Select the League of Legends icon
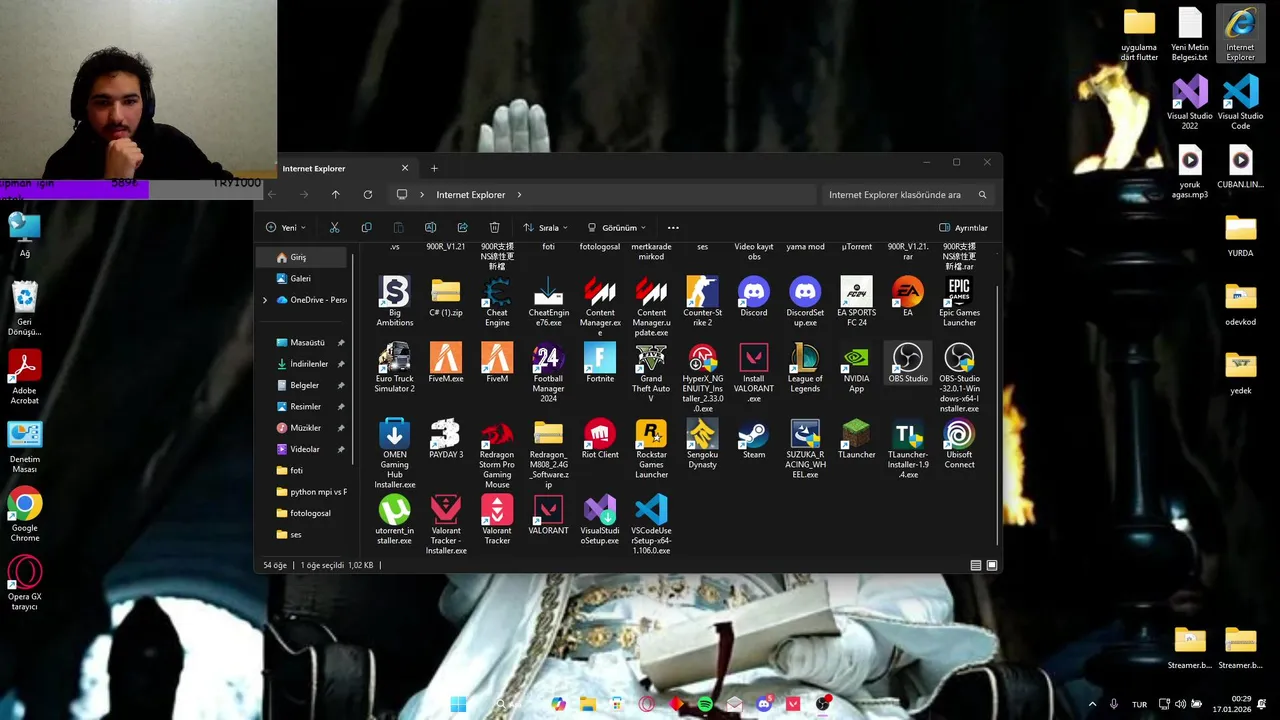 click(805, 358)
